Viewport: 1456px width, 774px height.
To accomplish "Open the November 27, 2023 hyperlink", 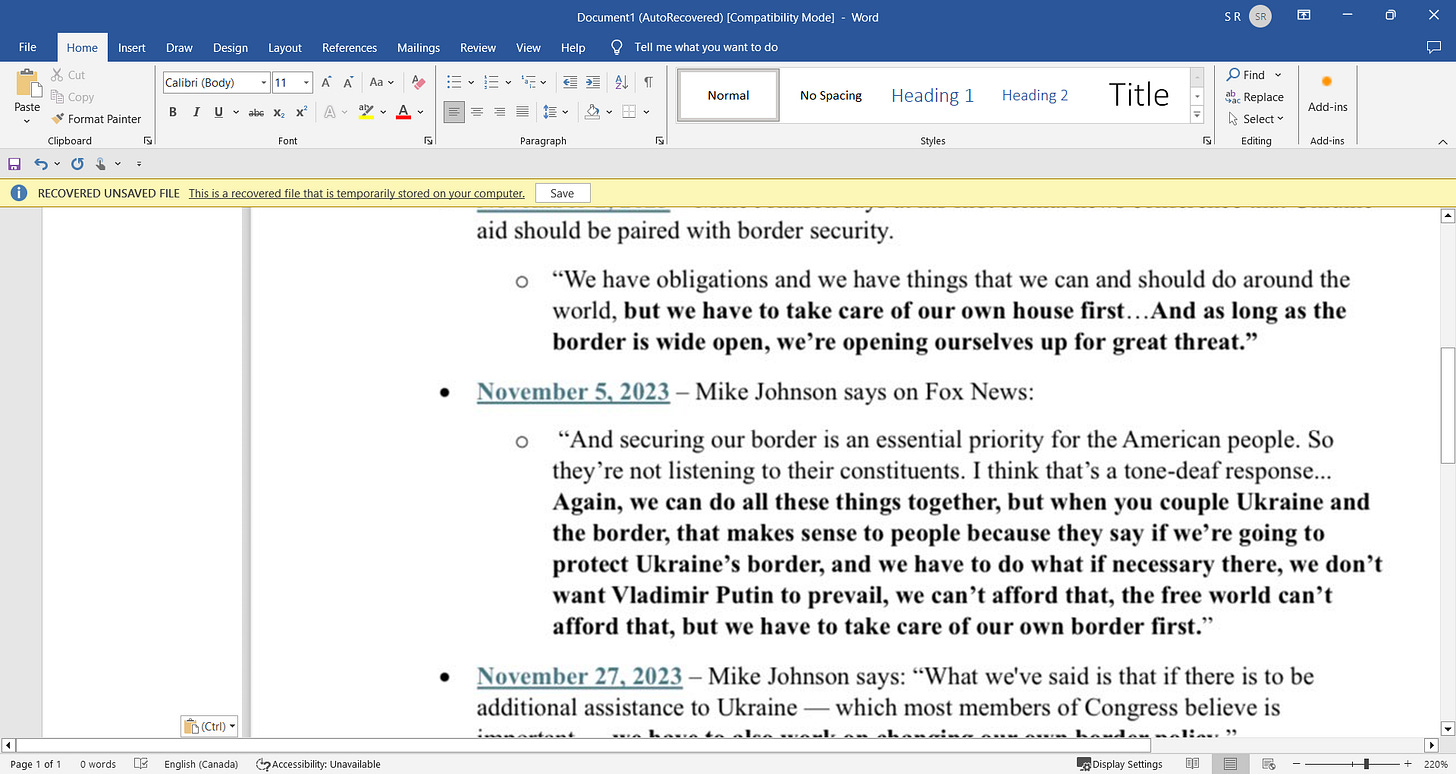I will tap(579, 676).
